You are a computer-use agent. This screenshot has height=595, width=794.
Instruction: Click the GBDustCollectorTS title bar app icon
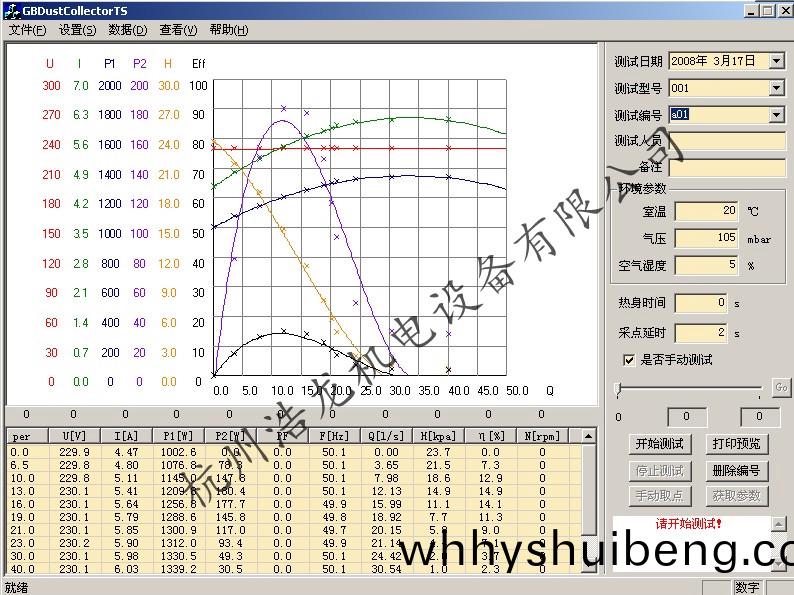tap(10, 10)
